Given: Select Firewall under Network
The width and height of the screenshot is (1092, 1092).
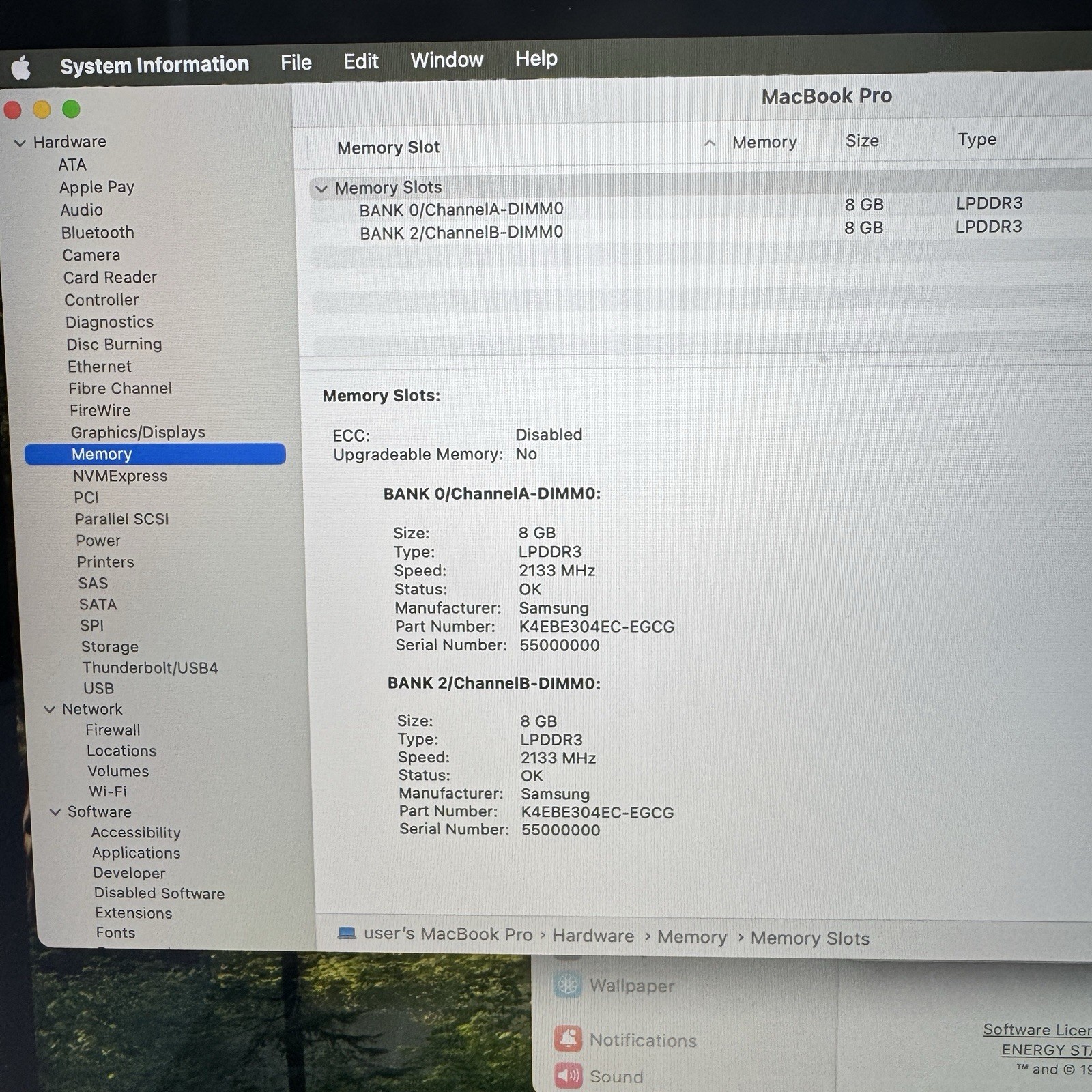Looking at the screenshot, I should (113, 730).
